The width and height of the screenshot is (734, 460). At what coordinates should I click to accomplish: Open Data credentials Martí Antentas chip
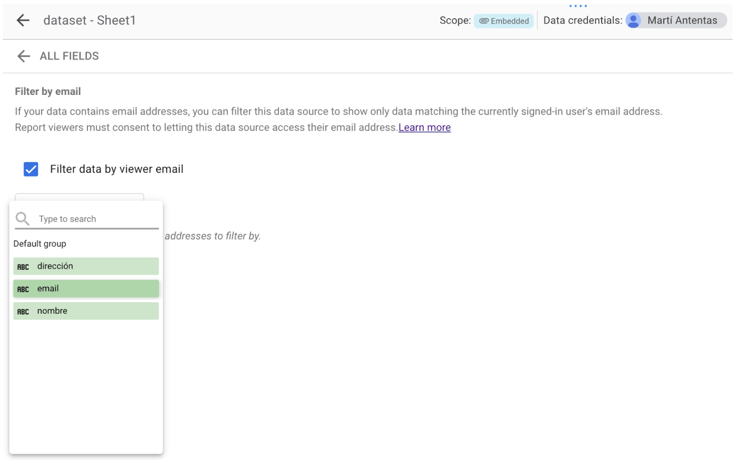coord(676,20)
